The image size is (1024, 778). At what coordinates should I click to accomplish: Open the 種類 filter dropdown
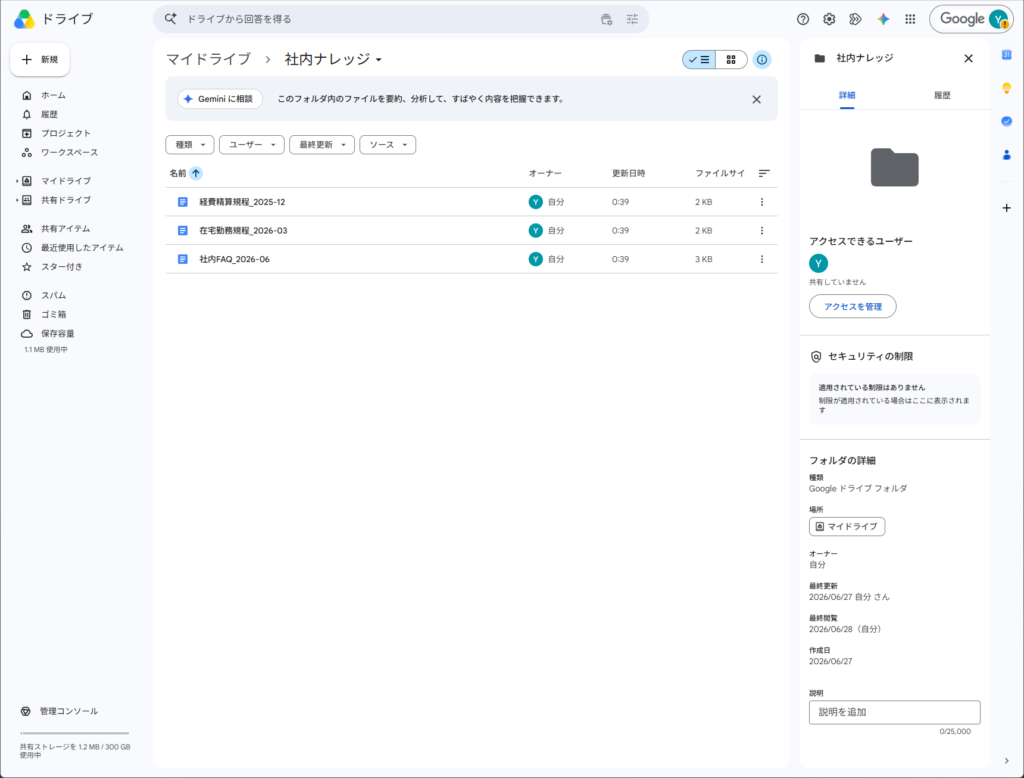(190, 144)
